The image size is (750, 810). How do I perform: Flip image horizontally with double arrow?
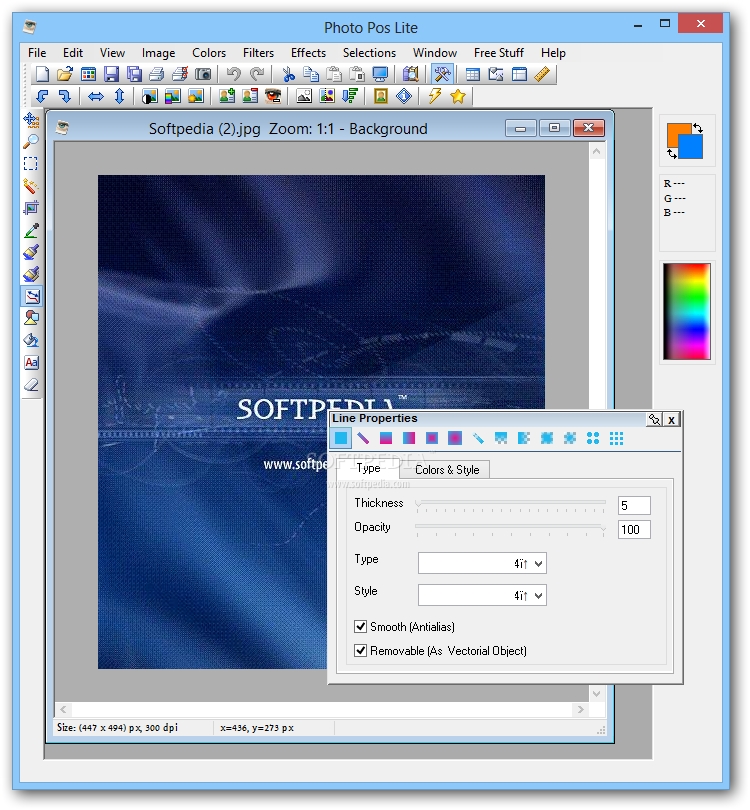[x=96, y=97]
